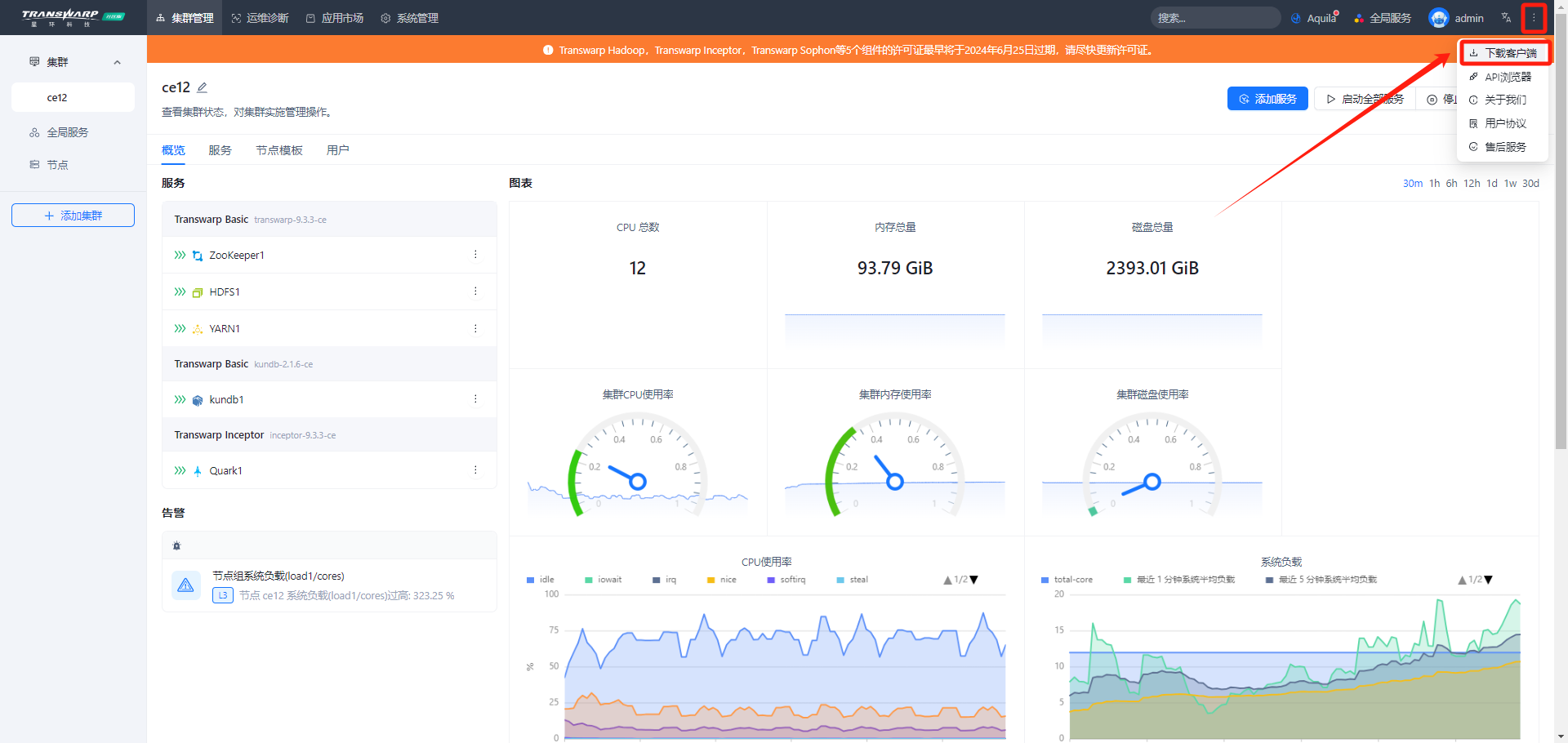
Task: Open Aquila notifications
Action: coord(1314,18)
